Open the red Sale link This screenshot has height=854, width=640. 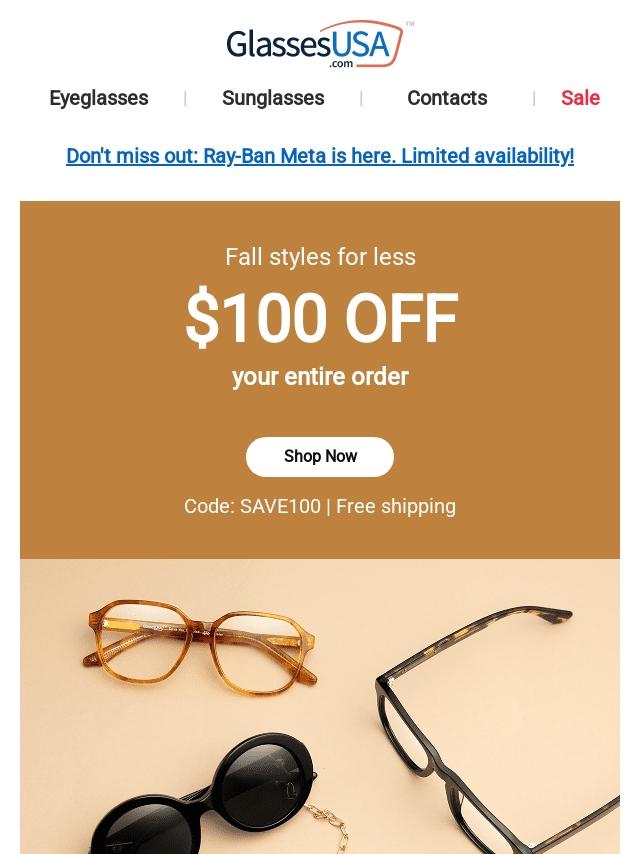tap(580, 98)
